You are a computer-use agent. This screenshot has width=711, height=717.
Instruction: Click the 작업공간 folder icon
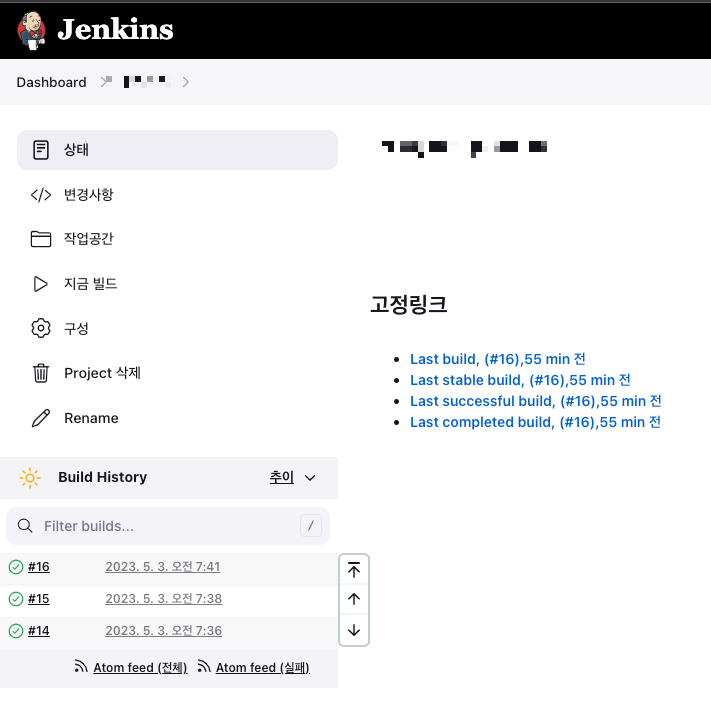point(41,239)
